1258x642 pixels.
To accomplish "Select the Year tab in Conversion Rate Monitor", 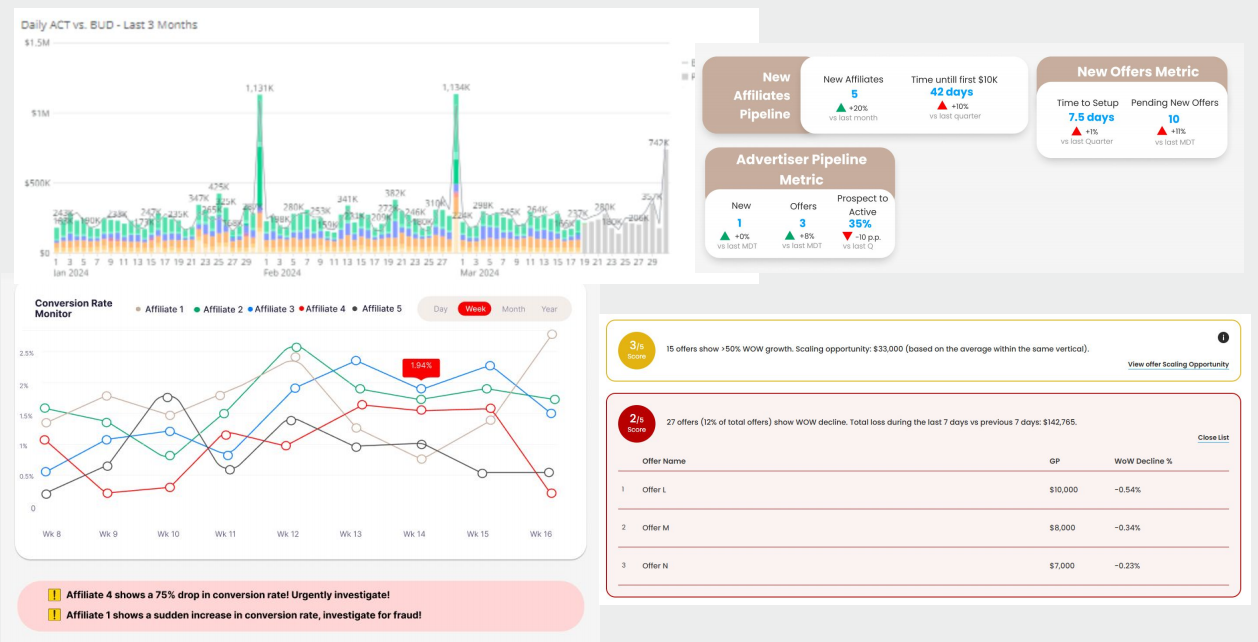I will click(x=548, y=309).
